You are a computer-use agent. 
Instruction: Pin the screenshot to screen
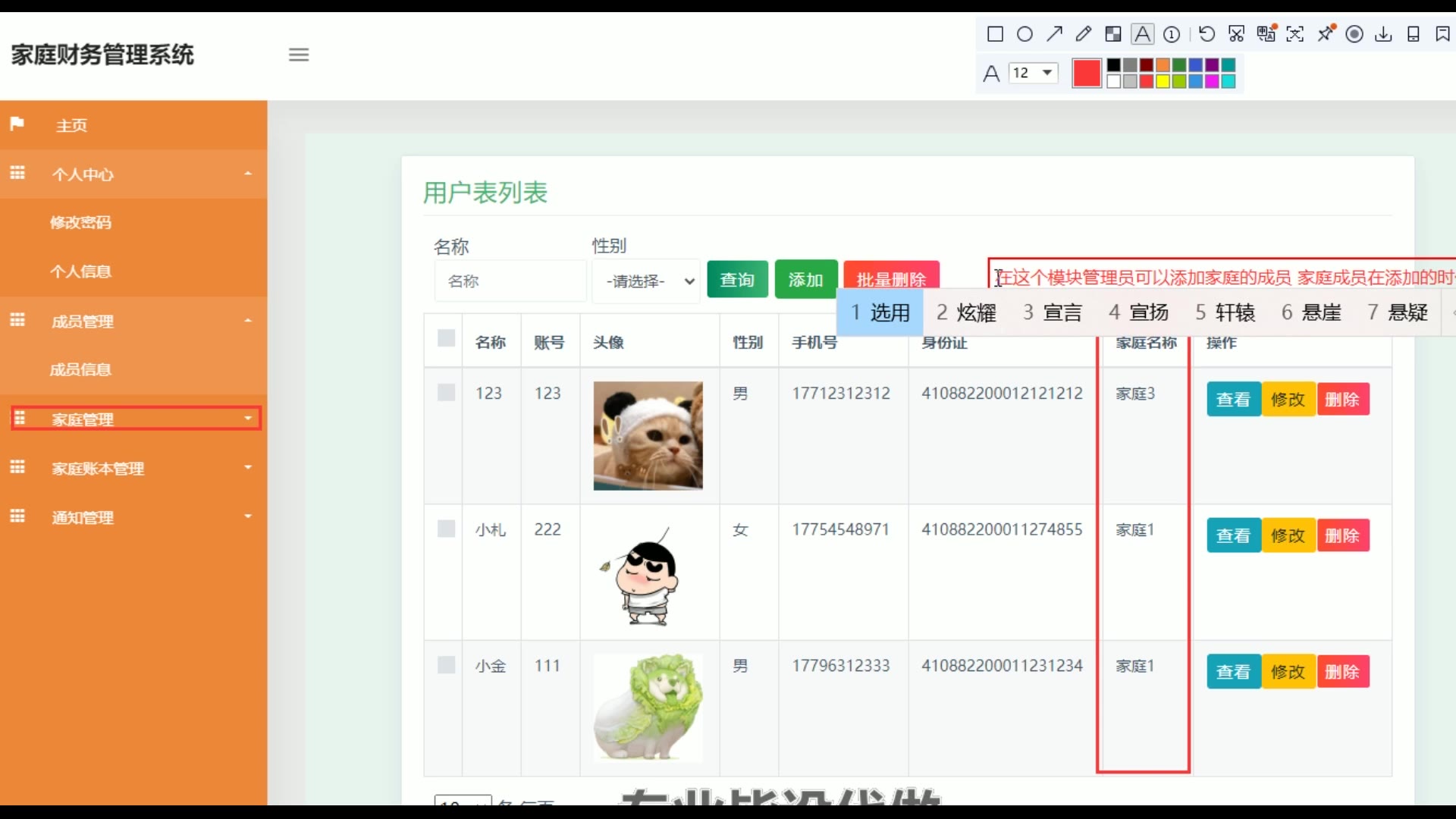(x=1326, y=34)
